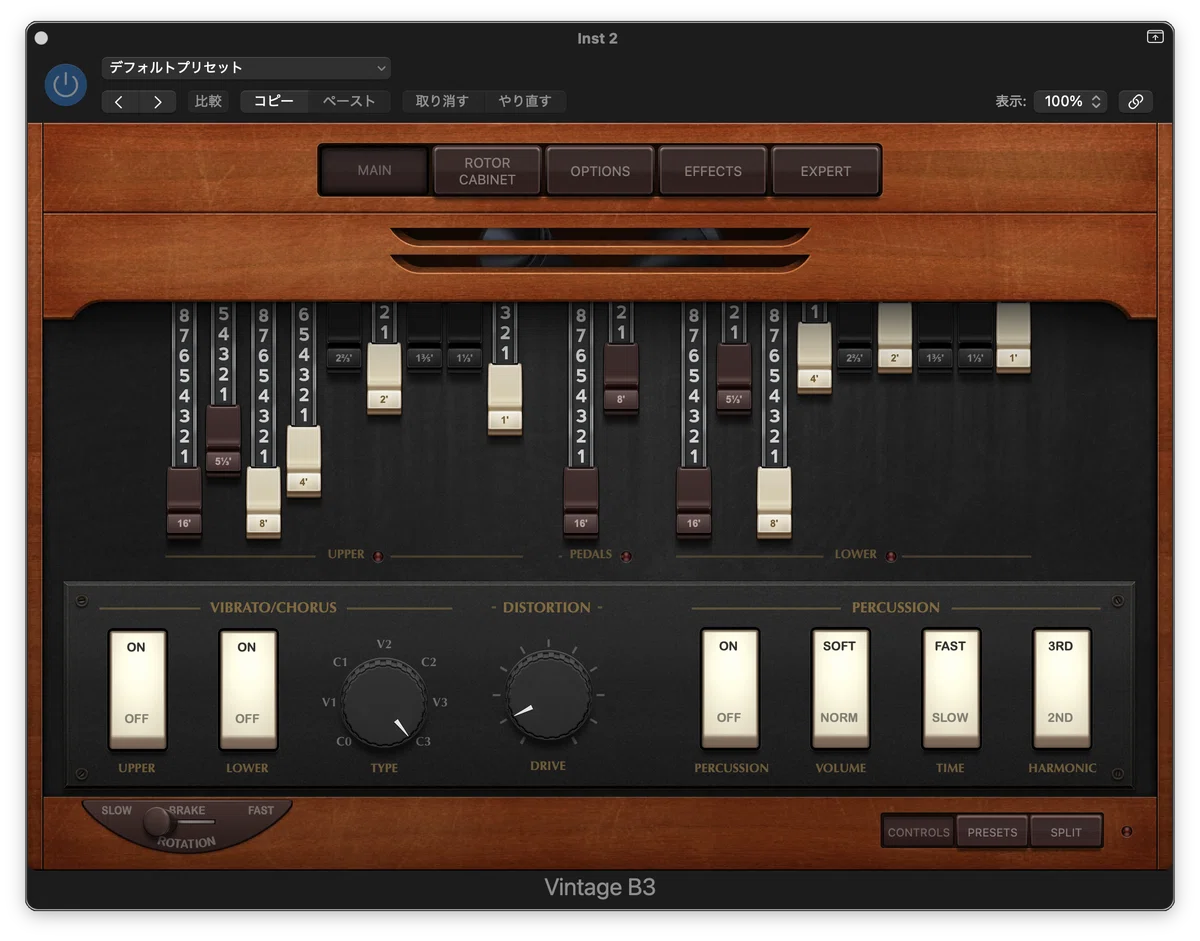The image size is (1200, 941).
Task: Click the Upper 2' drawbar handle
Action: point(384,378)
